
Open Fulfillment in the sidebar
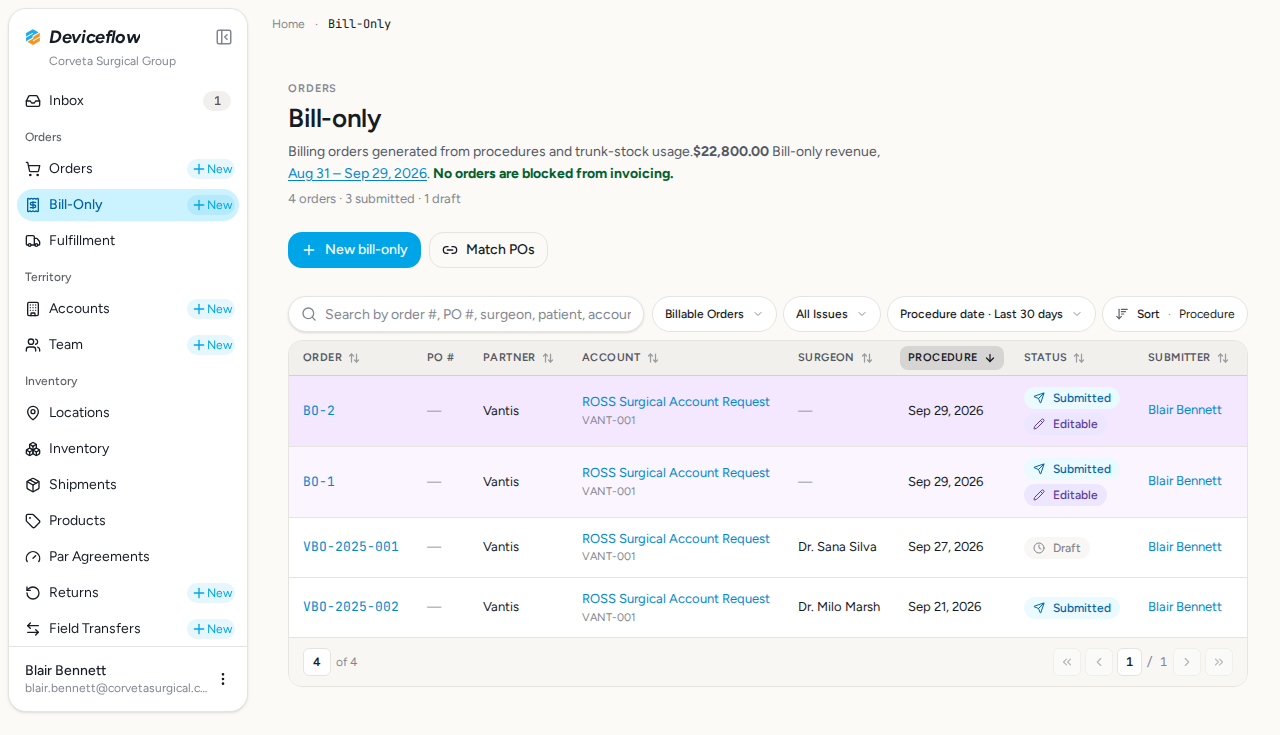pyautogui.click(x=128, y=241)
